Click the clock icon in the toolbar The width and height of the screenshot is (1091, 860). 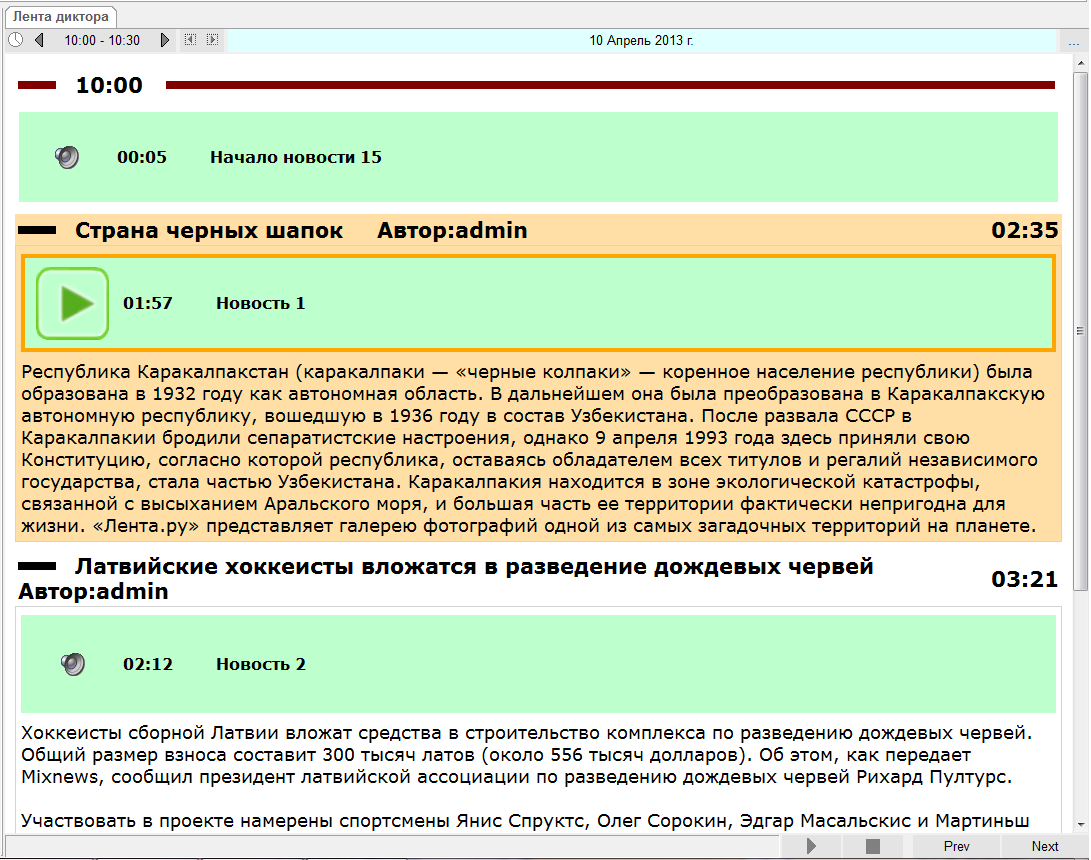pyautogui.click(x=16, y=40)
